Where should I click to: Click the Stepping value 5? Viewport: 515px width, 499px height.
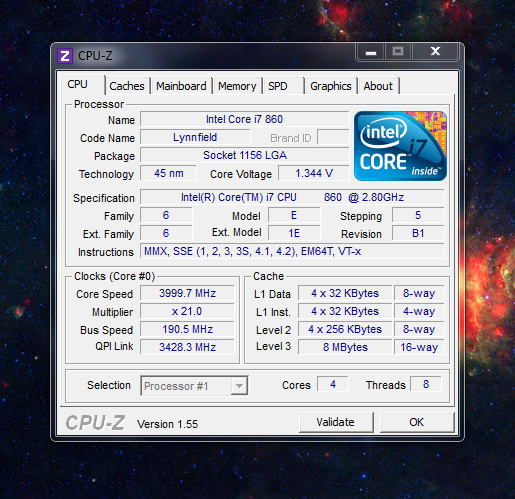click(x=418, y=215)
